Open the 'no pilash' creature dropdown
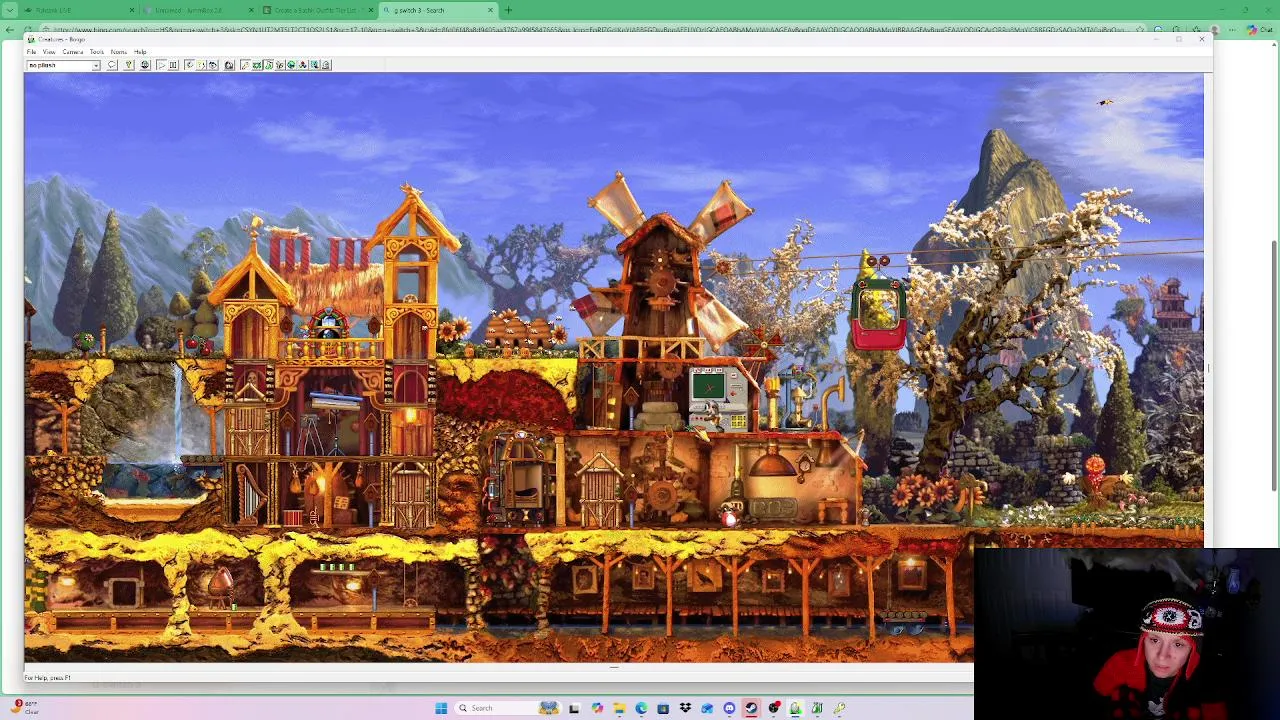This screenshot has width=1280, height=720. point(96,65)
